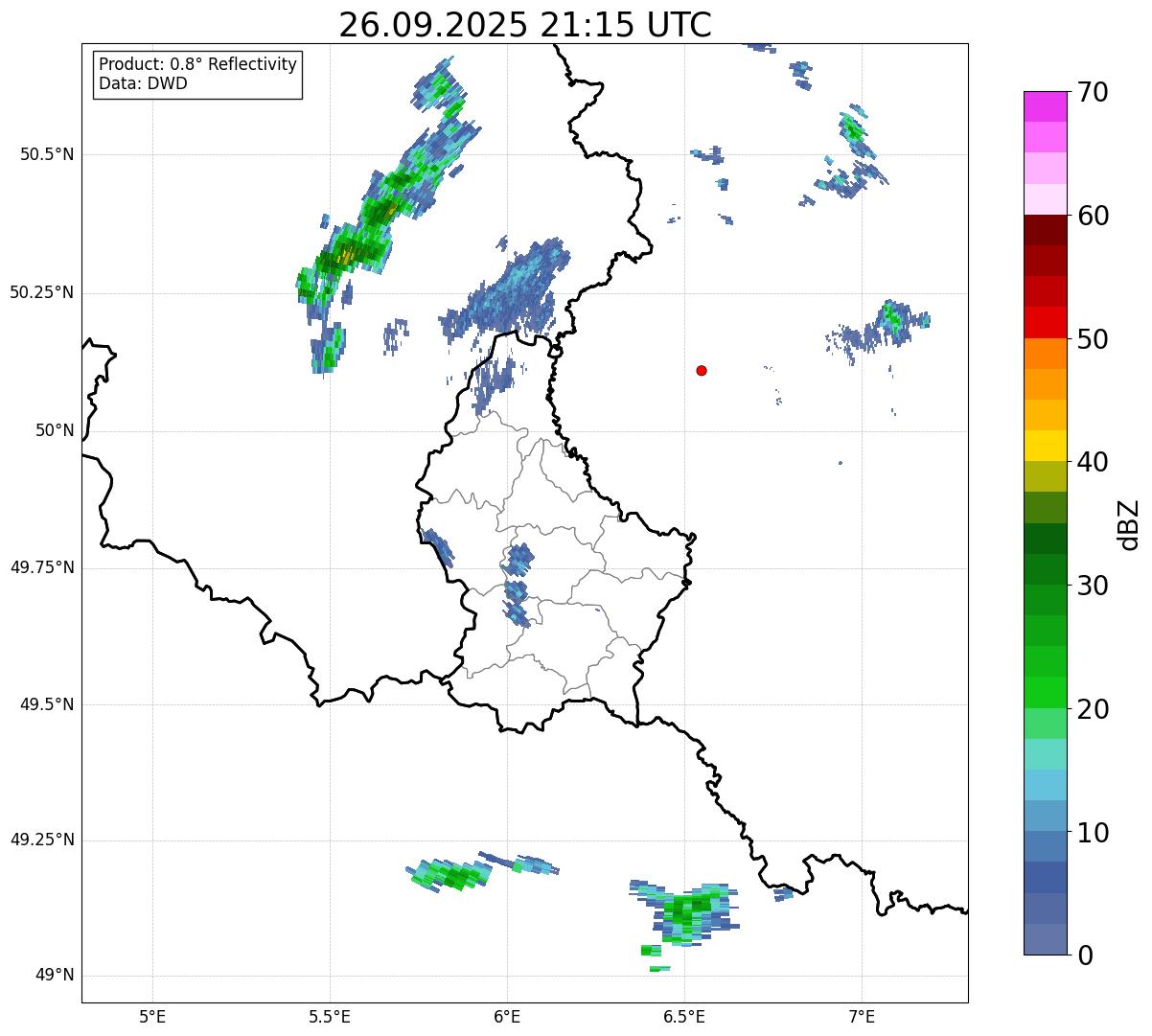Click the 7°E longitude label
The image size is (1152, 1036).
tap(862, 1016)
